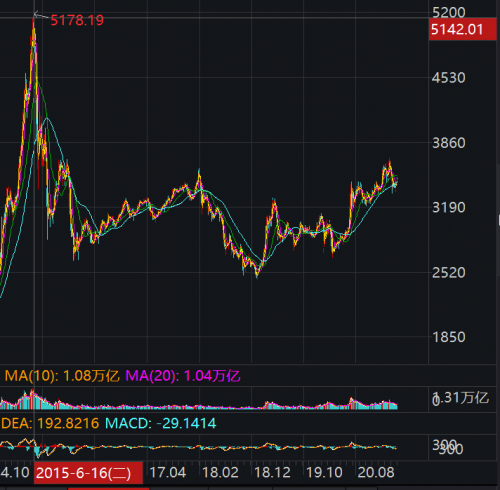The height and width of the screenshot is (490, 500).
Task: Select the MACD: -29.1414 indicator label
Action: click(161, 423)
